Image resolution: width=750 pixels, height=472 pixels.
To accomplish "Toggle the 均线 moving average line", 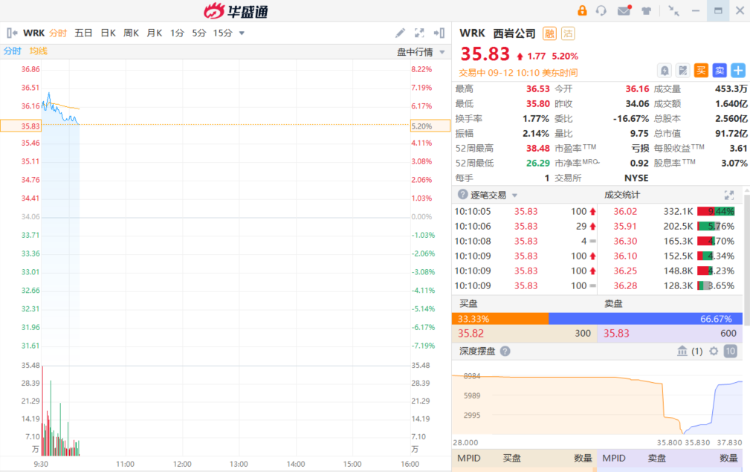I will click(38, 51).
